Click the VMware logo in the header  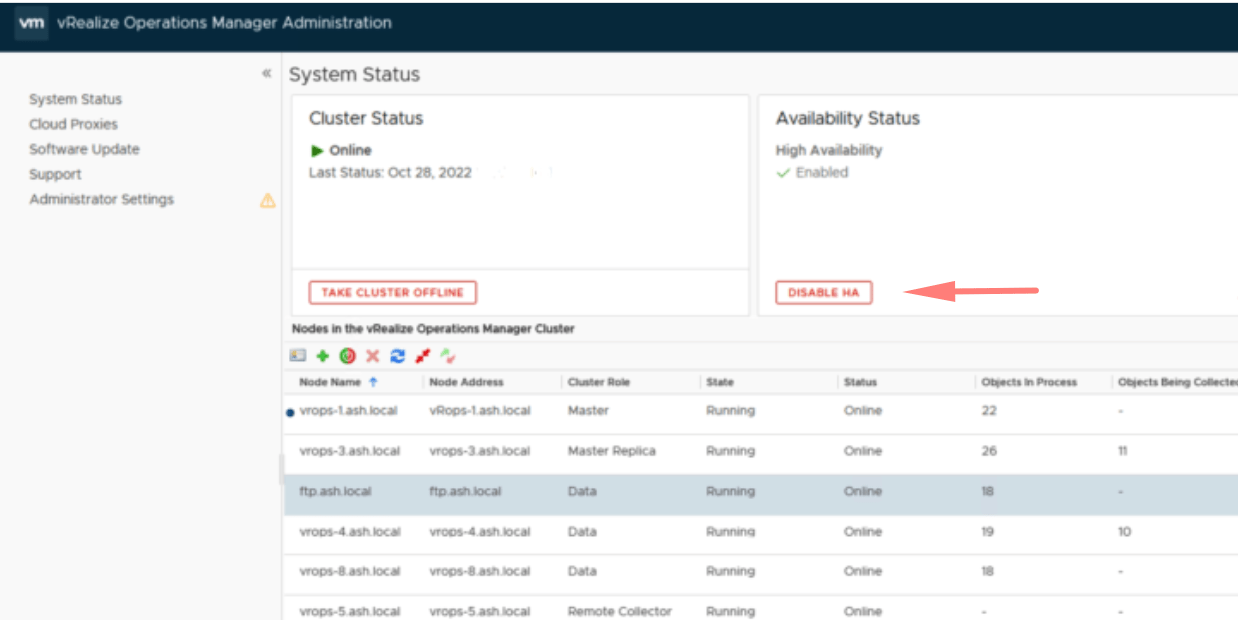[x=32, y=22]
